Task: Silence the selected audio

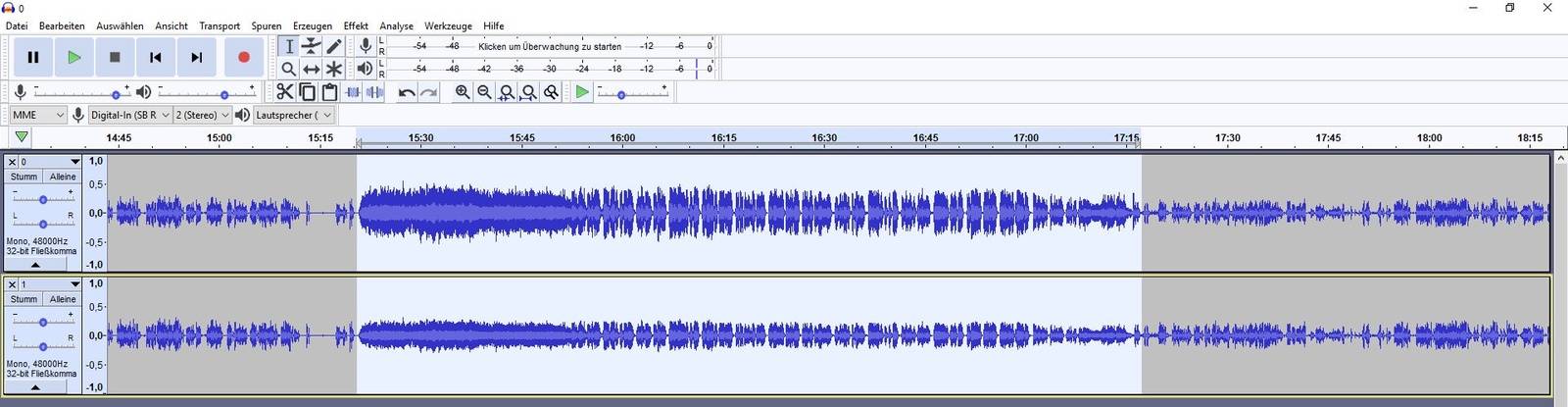Action: [374, 92]
